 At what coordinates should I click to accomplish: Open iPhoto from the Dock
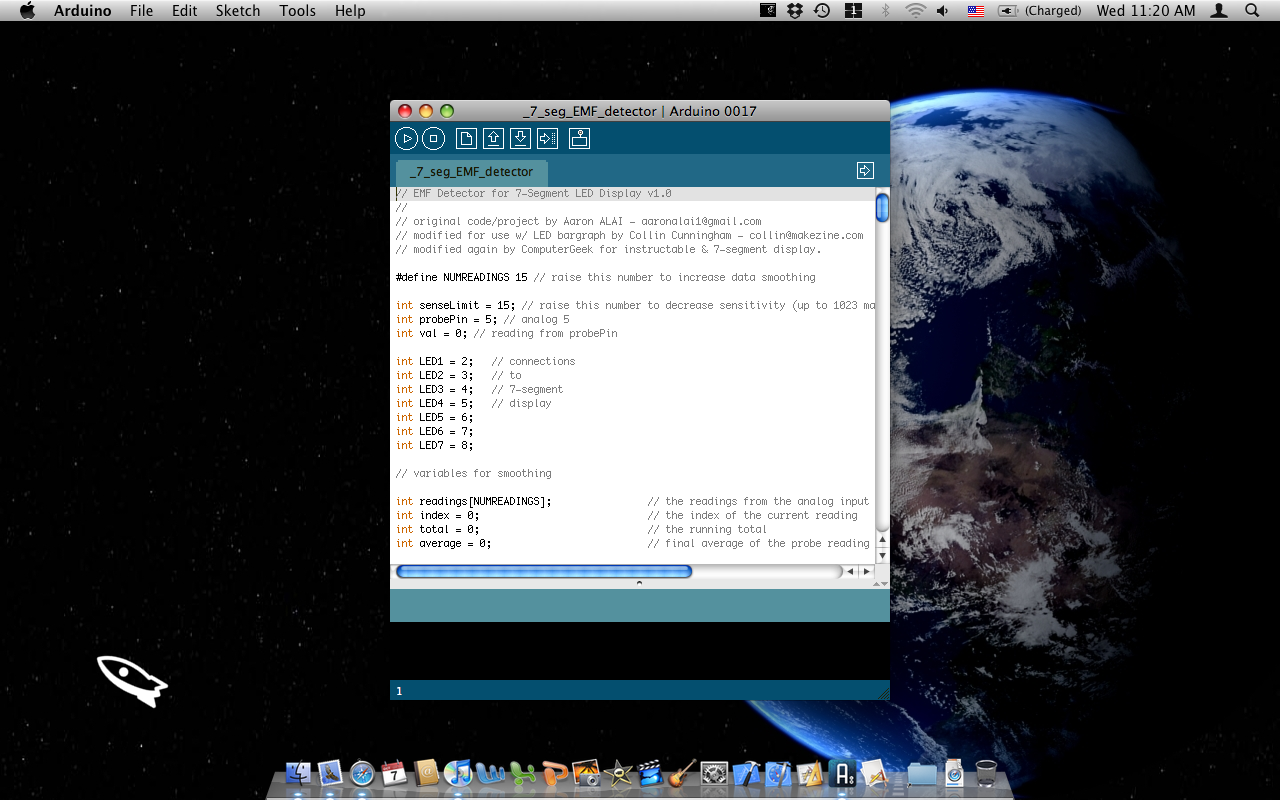click(586, 773)
